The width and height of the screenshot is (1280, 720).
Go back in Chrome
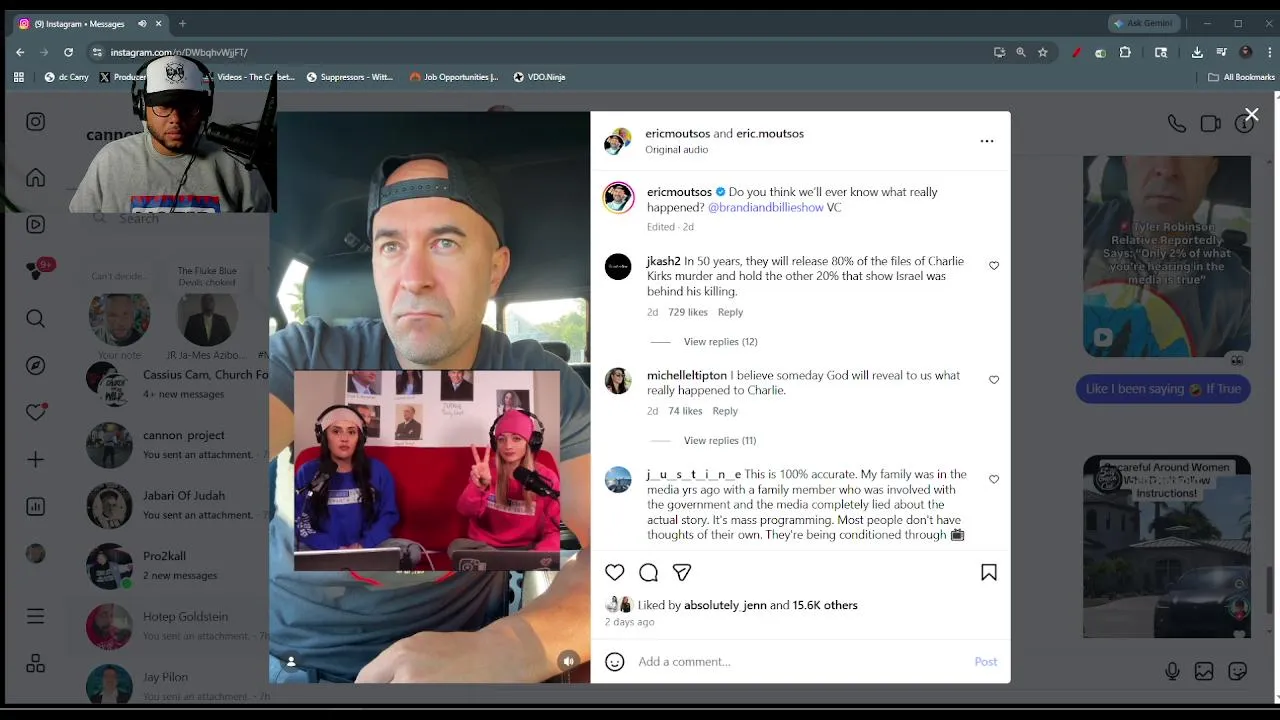(x=20, y=52)
